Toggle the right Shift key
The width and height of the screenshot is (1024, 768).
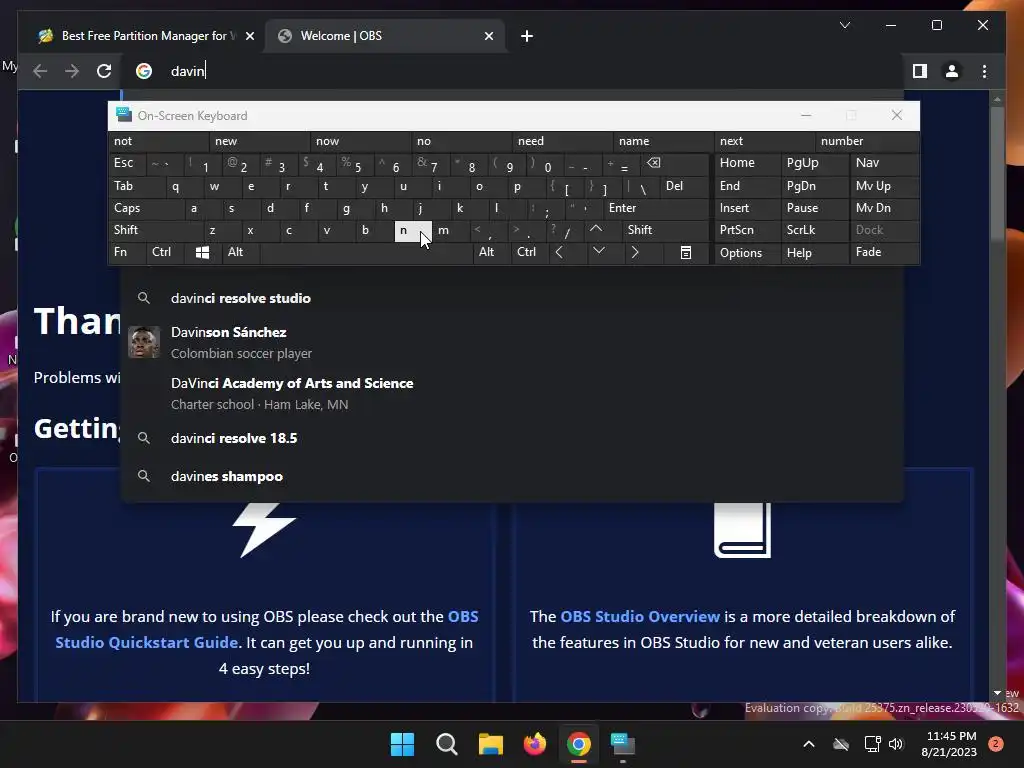click(x=665, y=230)
